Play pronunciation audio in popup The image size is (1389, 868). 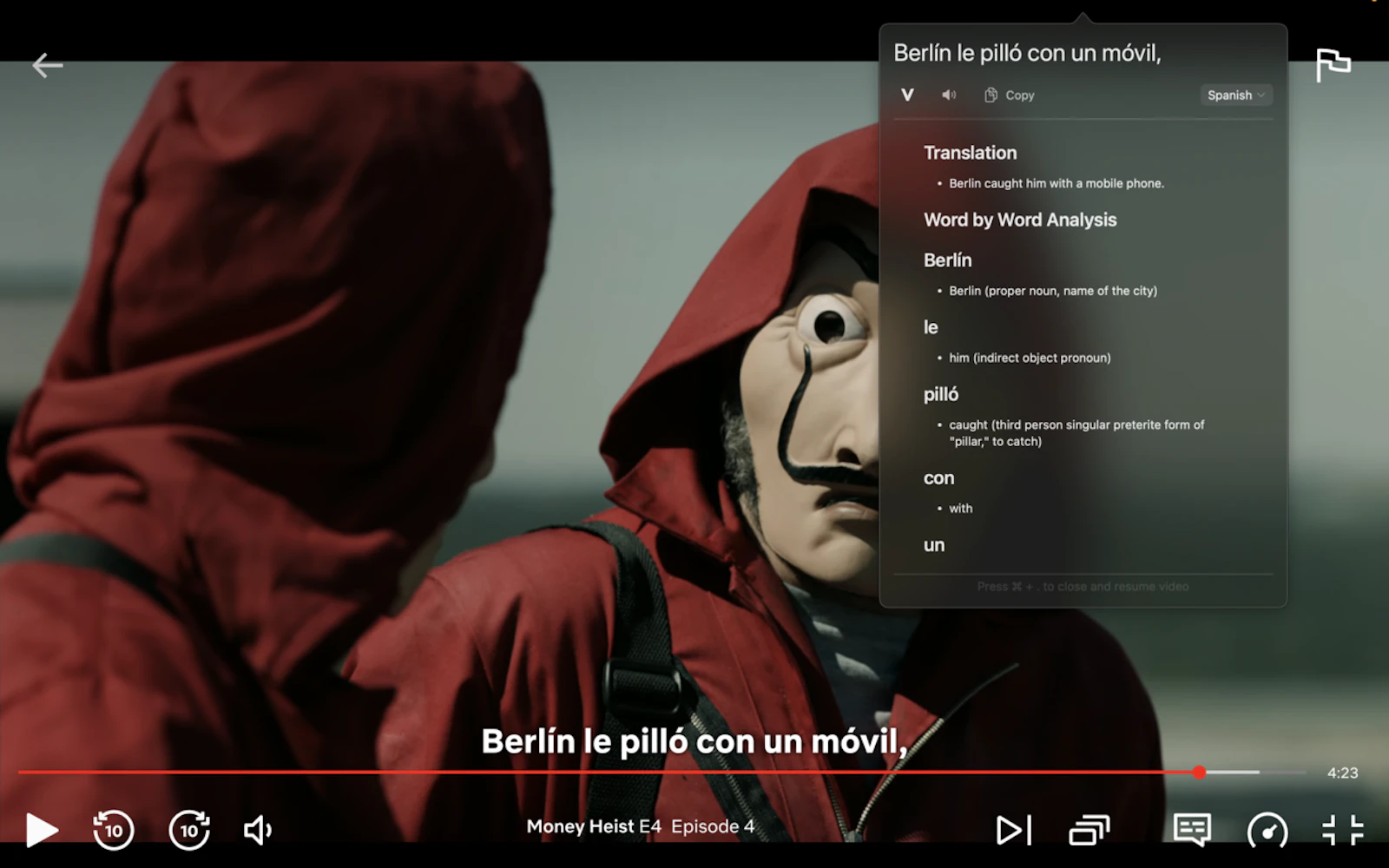point(949,95)
